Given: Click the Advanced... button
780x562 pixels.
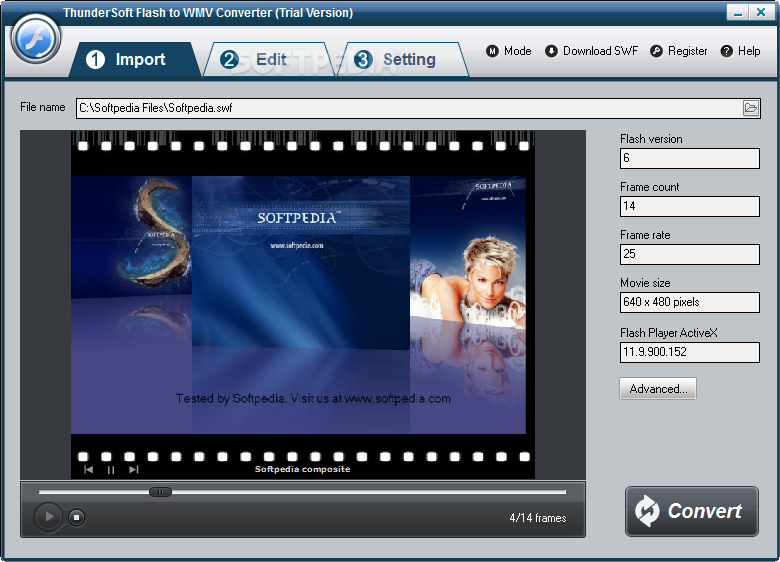Looking at the screenshot, I should (x=658, y=388).
